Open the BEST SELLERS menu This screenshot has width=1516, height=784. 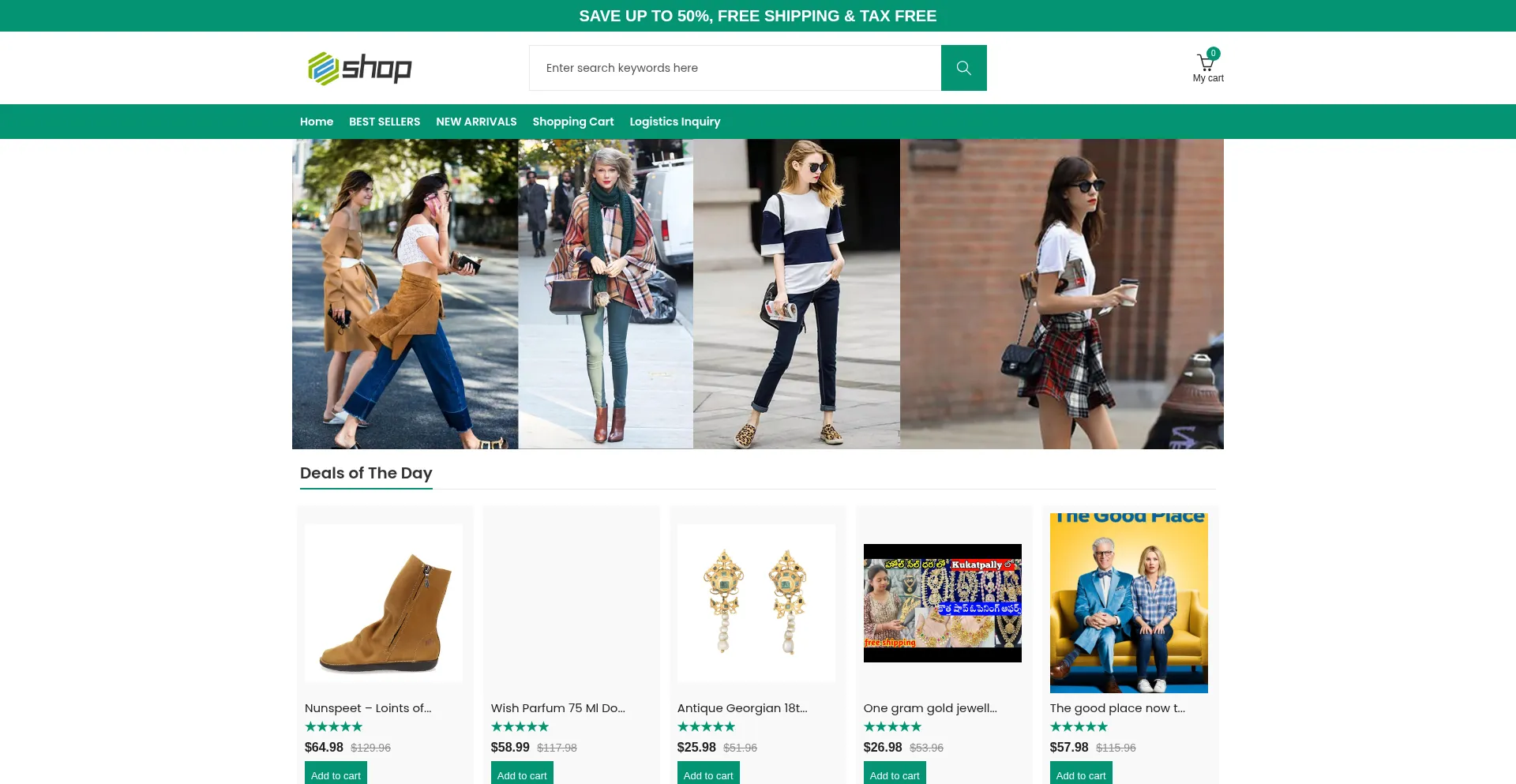point(385,122)
